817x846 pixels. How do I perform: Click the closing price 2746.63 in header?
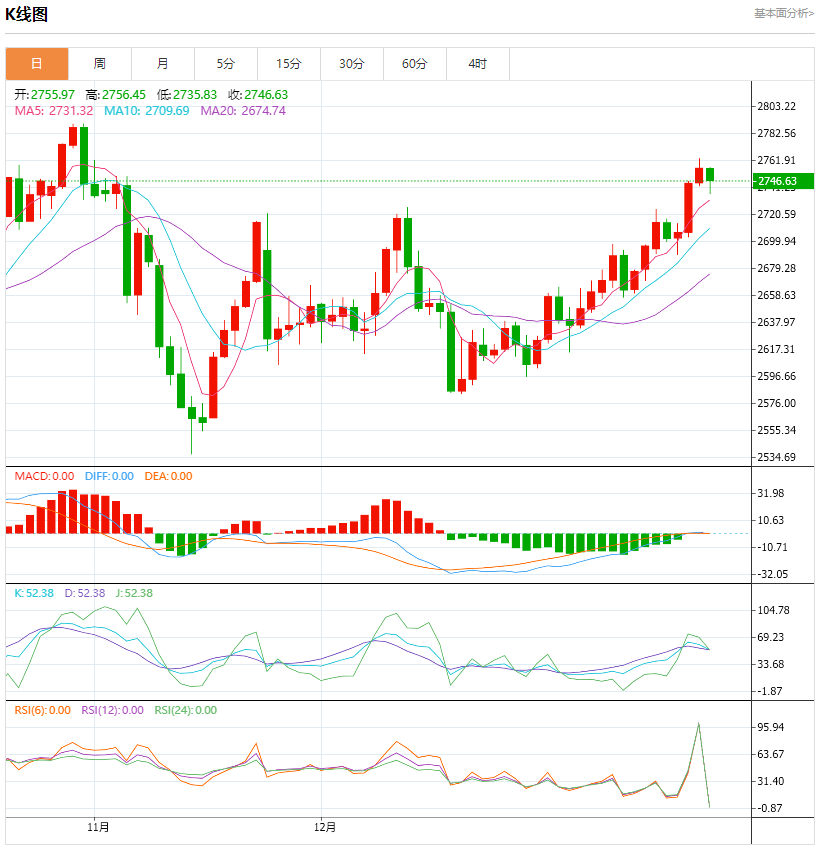(x=266, y=94)
